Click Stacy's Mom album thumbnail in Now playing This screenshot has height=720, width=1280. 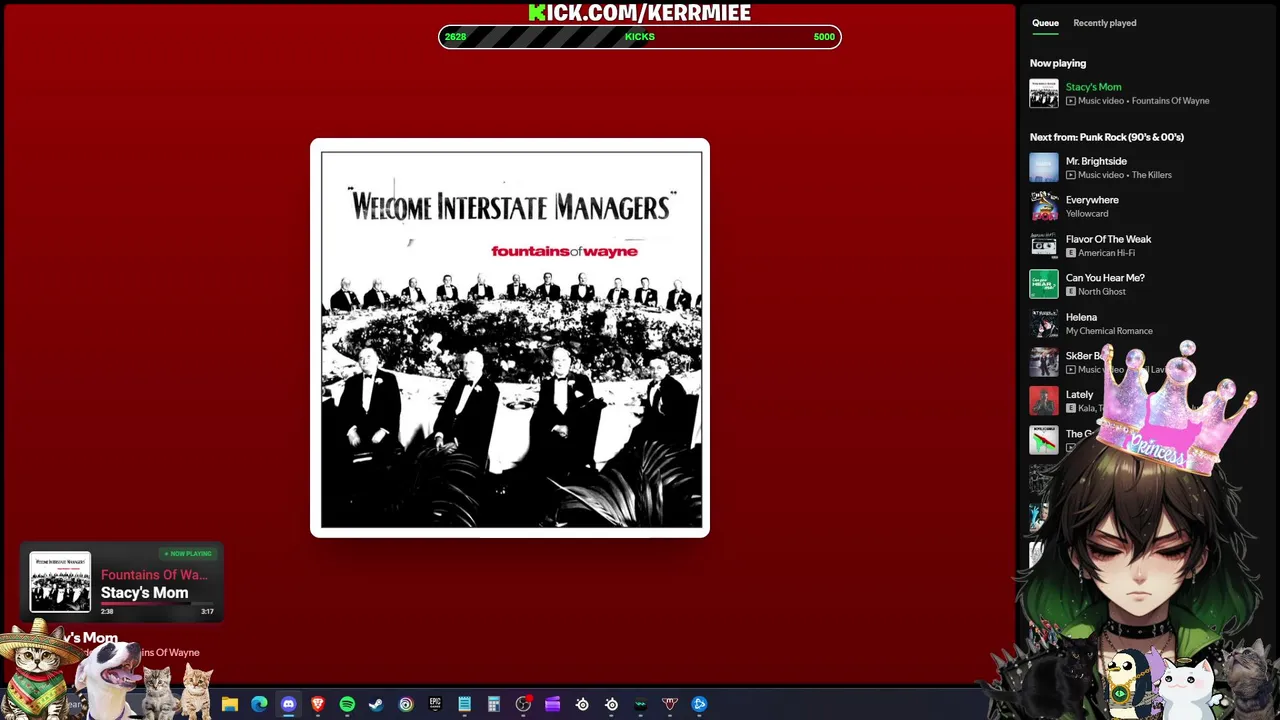point(1044,93)
